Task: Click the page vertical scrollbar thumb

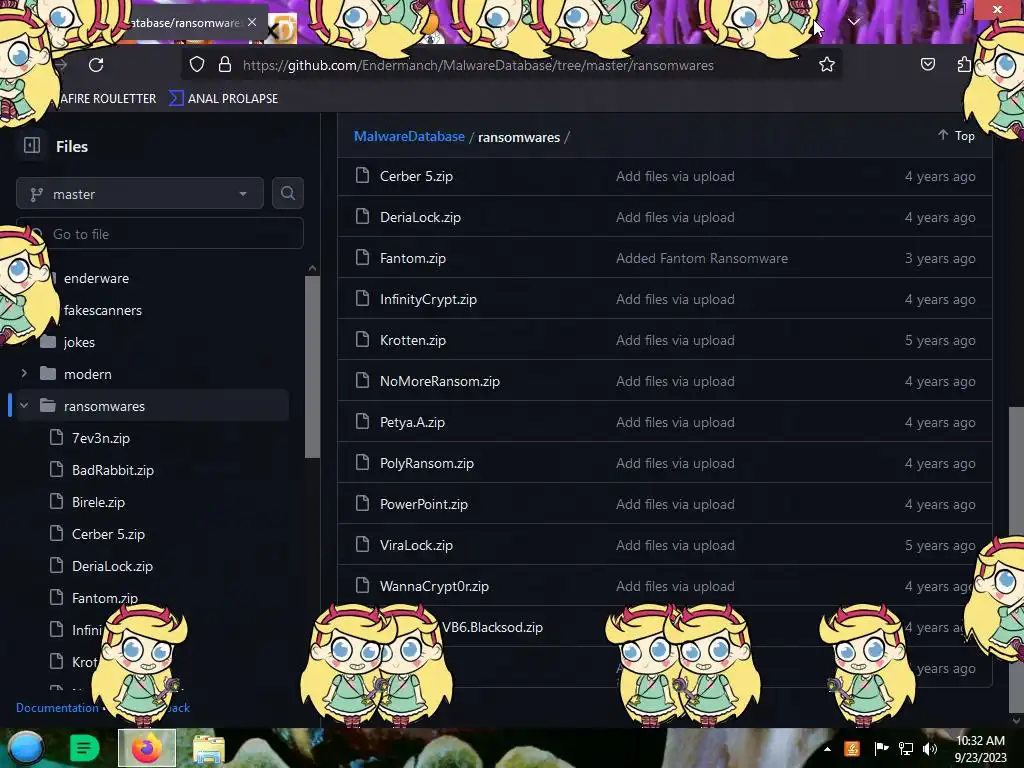Action: click(x=1016, y=558)
